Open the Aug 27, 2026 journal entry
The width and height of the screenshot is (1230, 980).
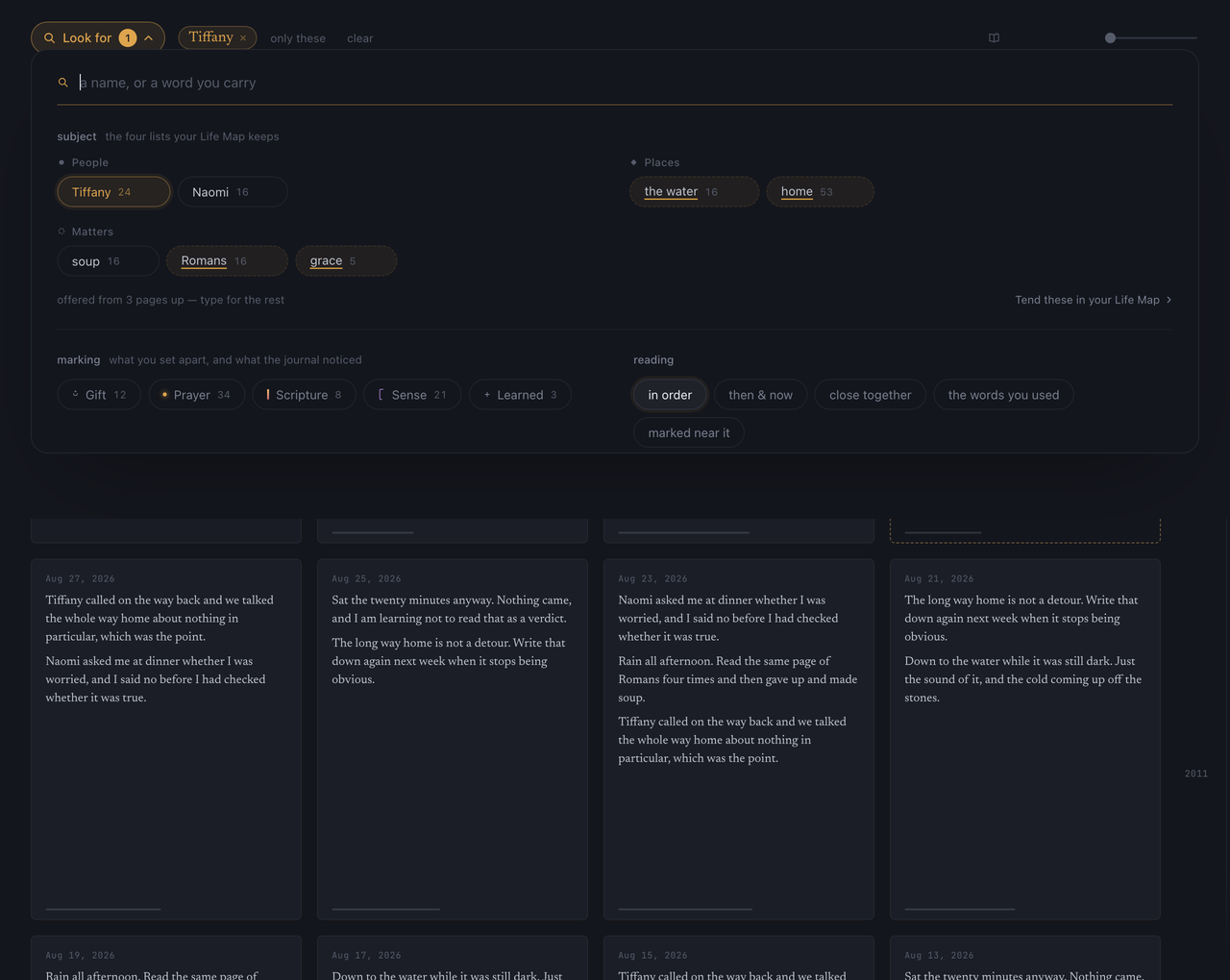click(166, 739)
